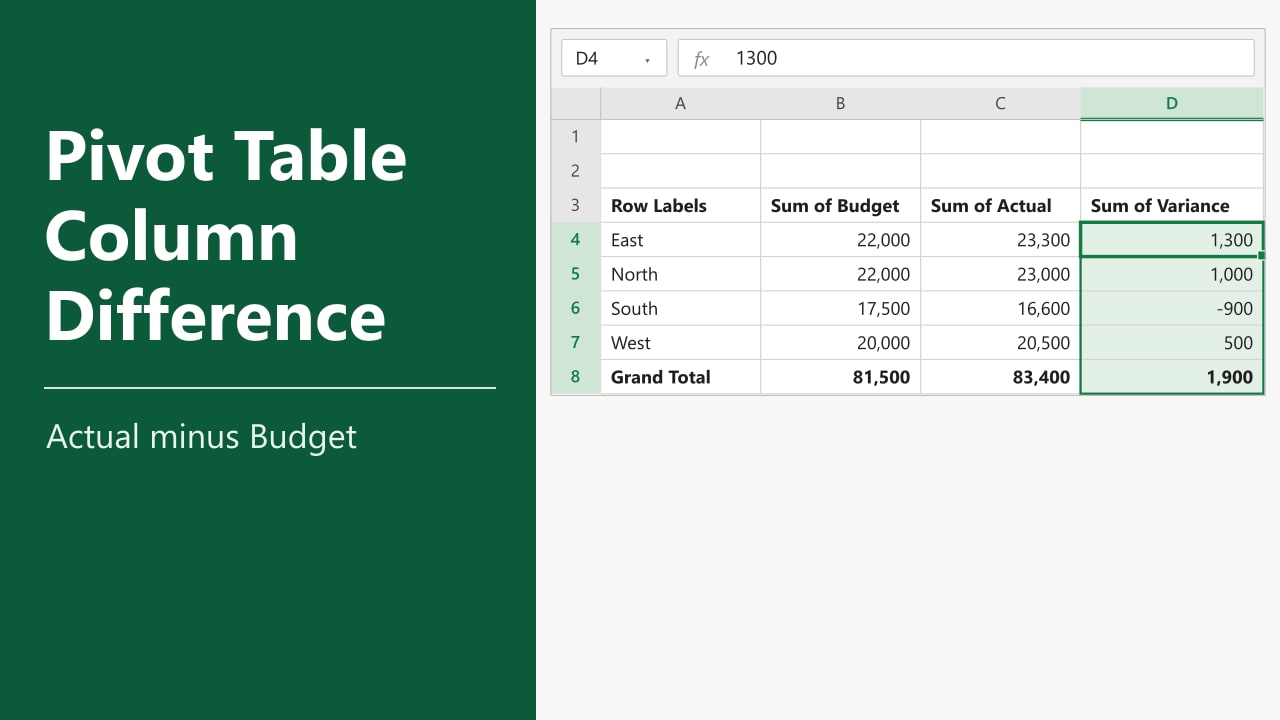Select the 'Grand Total' label cell
The height and width of the screenshot is (720, 1280).
(x=681, y=376)
